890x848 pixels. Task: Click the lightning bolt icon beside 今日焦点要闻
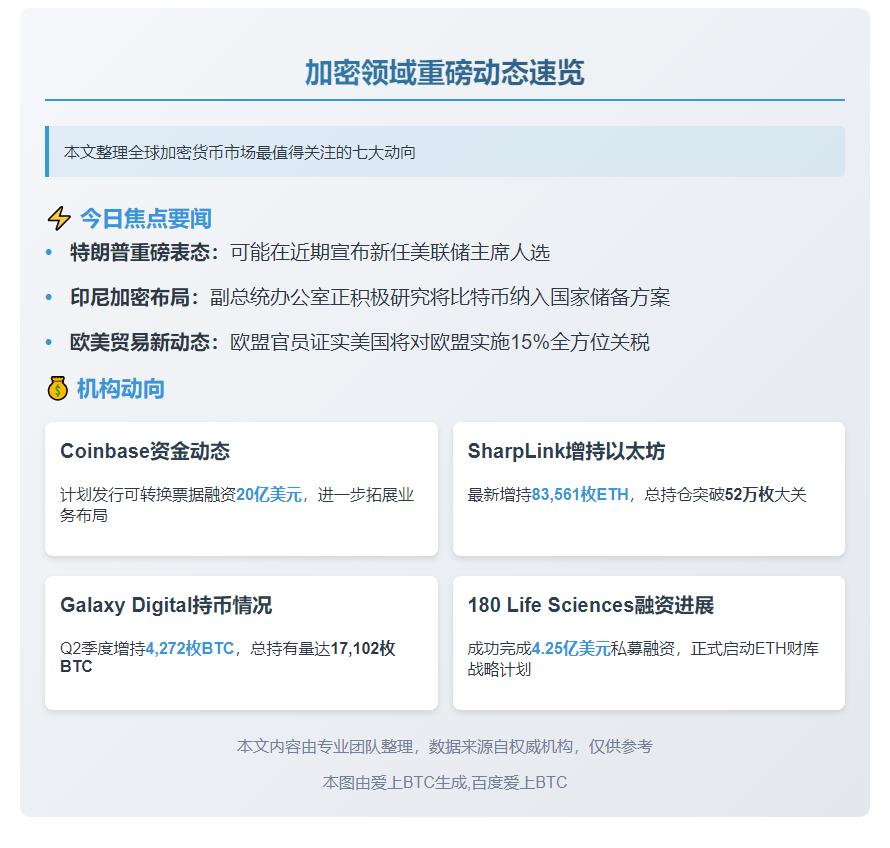point(58,219)
